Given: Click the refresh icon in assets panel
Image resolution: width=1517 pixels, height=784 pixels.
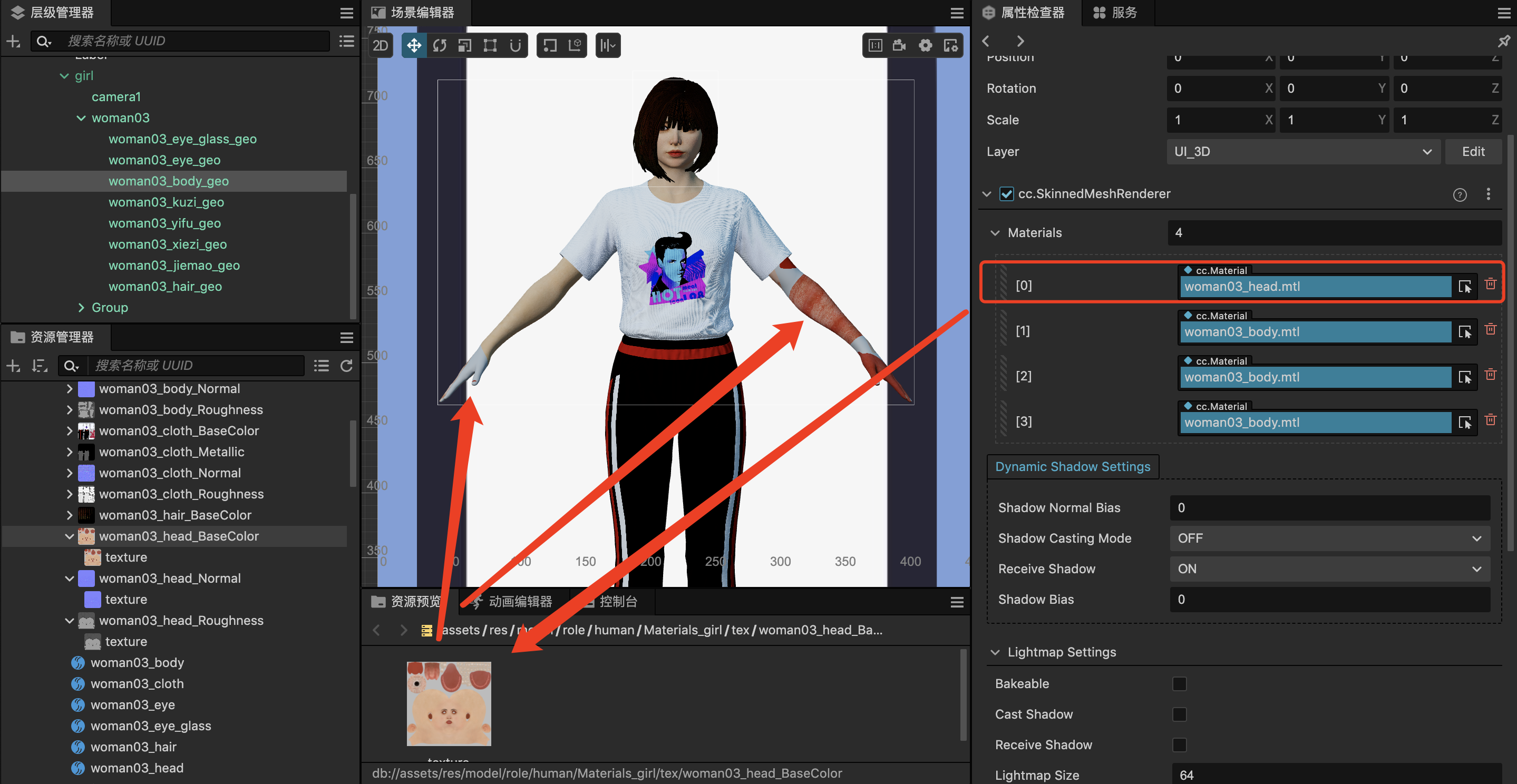Looking at the screenshot, I should click(347, 366).
